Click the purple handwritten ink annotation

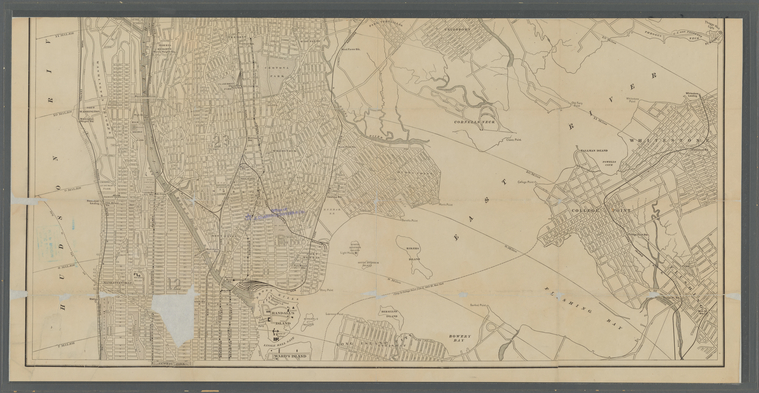point(274,214)
